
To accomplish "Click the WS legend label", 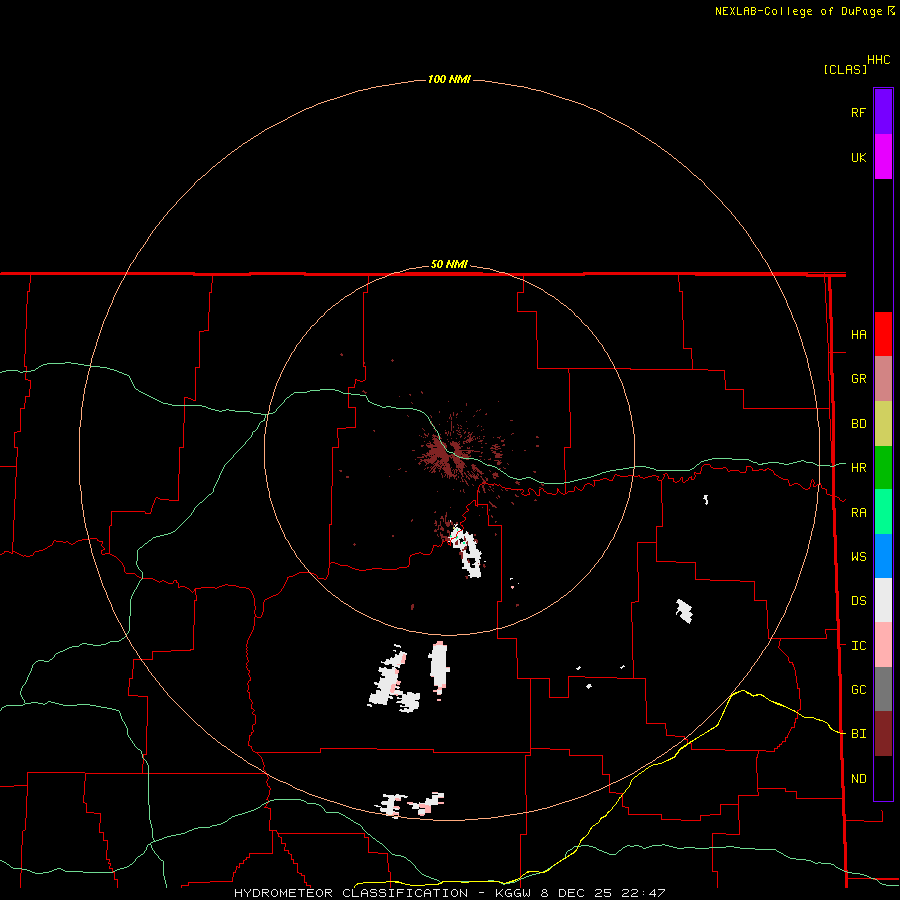I will [858, 557].
